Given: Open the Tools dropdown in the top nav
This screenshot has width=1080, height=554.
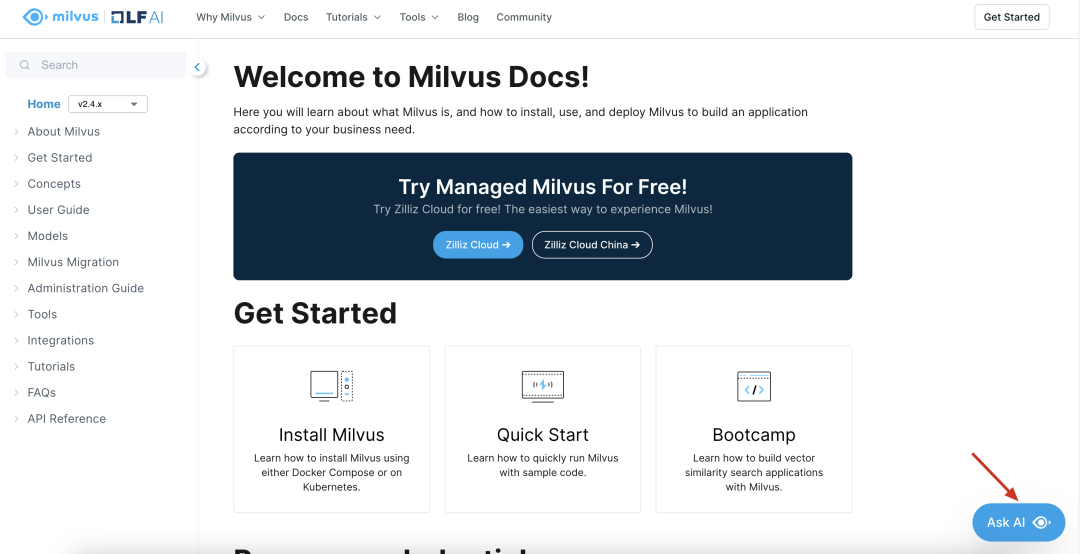Looking at the screenshot, I should [419, 17].
